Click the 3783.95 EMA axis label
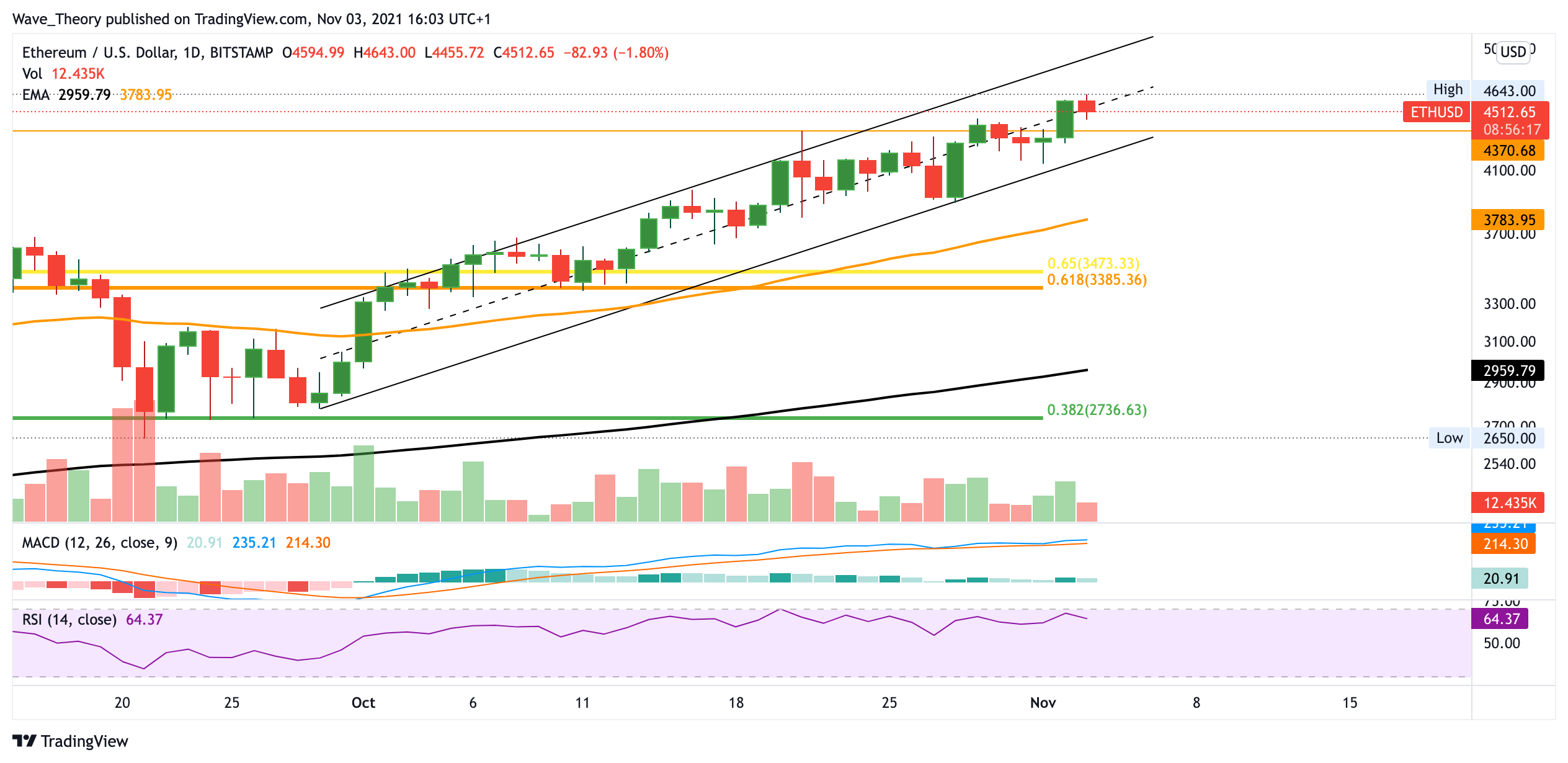 click(x=1508, y=220)
